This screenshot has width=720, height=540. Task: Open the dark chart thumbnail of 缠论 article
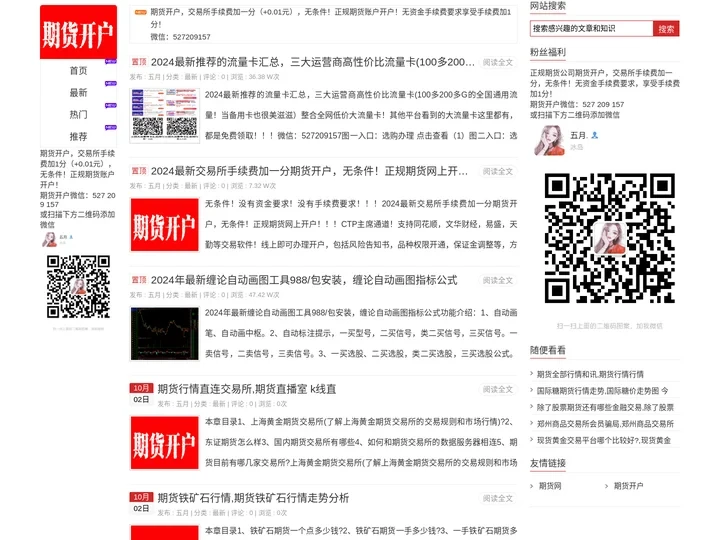coord(164,333)
